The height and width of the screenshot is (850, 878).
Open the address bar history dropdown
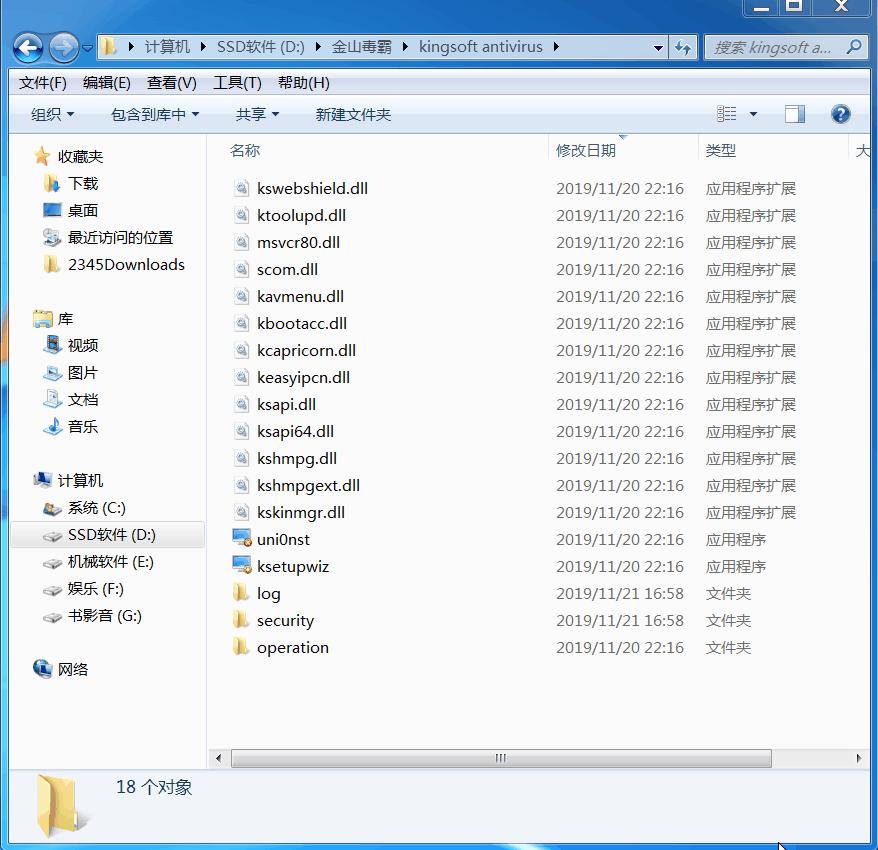(658, 48)
